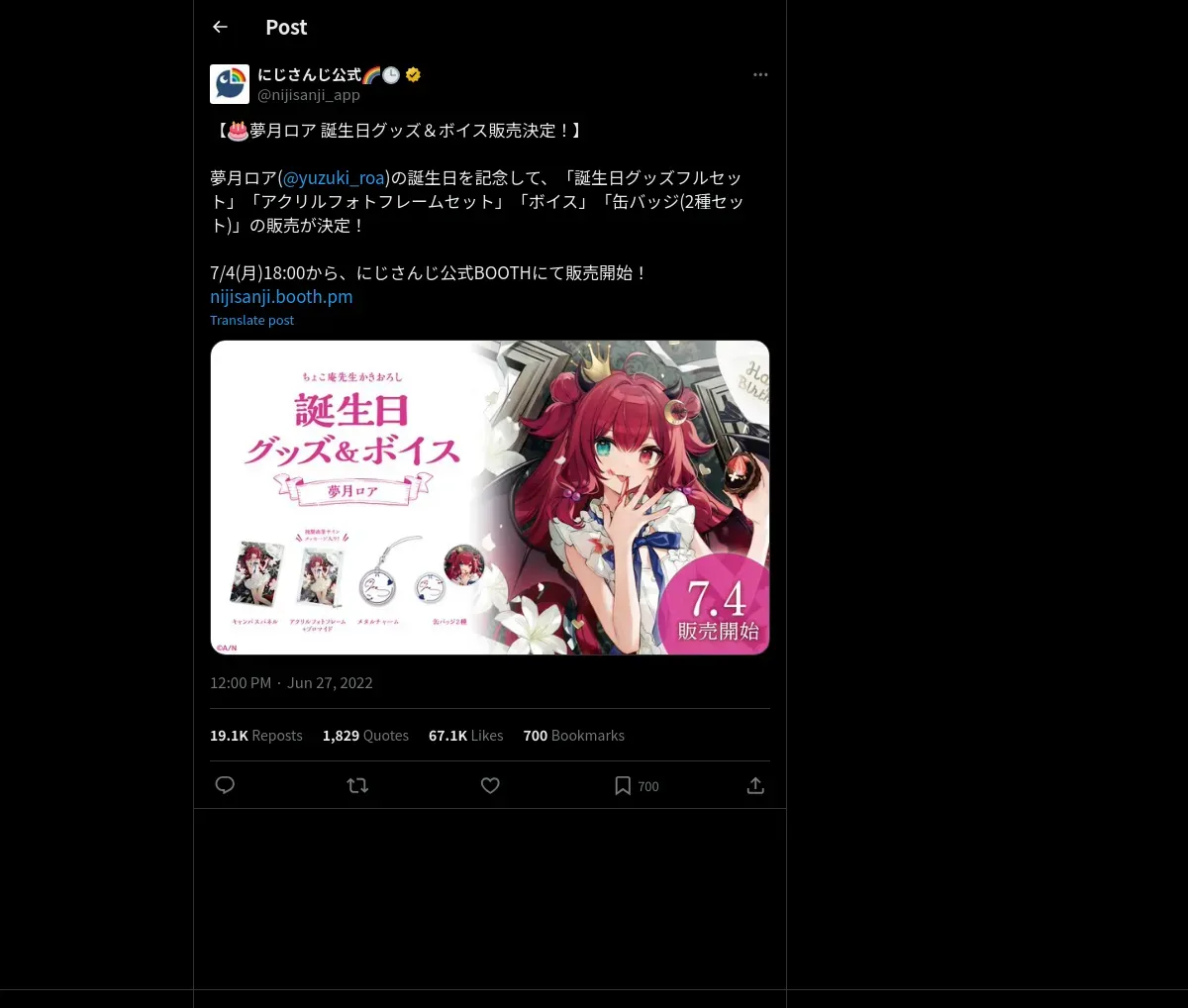Screen dimensions: 1188x1008
Task: Visit the nijisanji.booth.pm link
Action: tap(281, 297)
